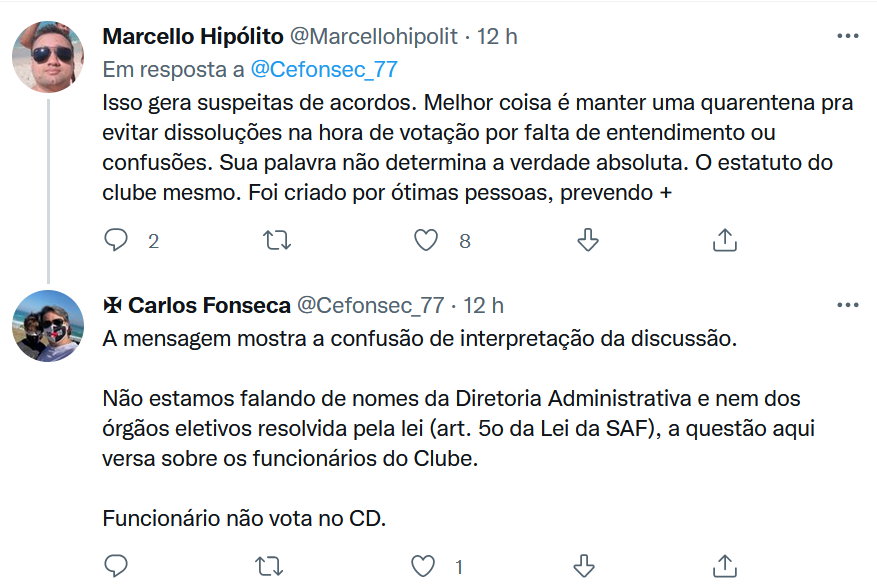Click the @Cefonsec_77 mention link
877x585 pixels.
coord(323,69)
